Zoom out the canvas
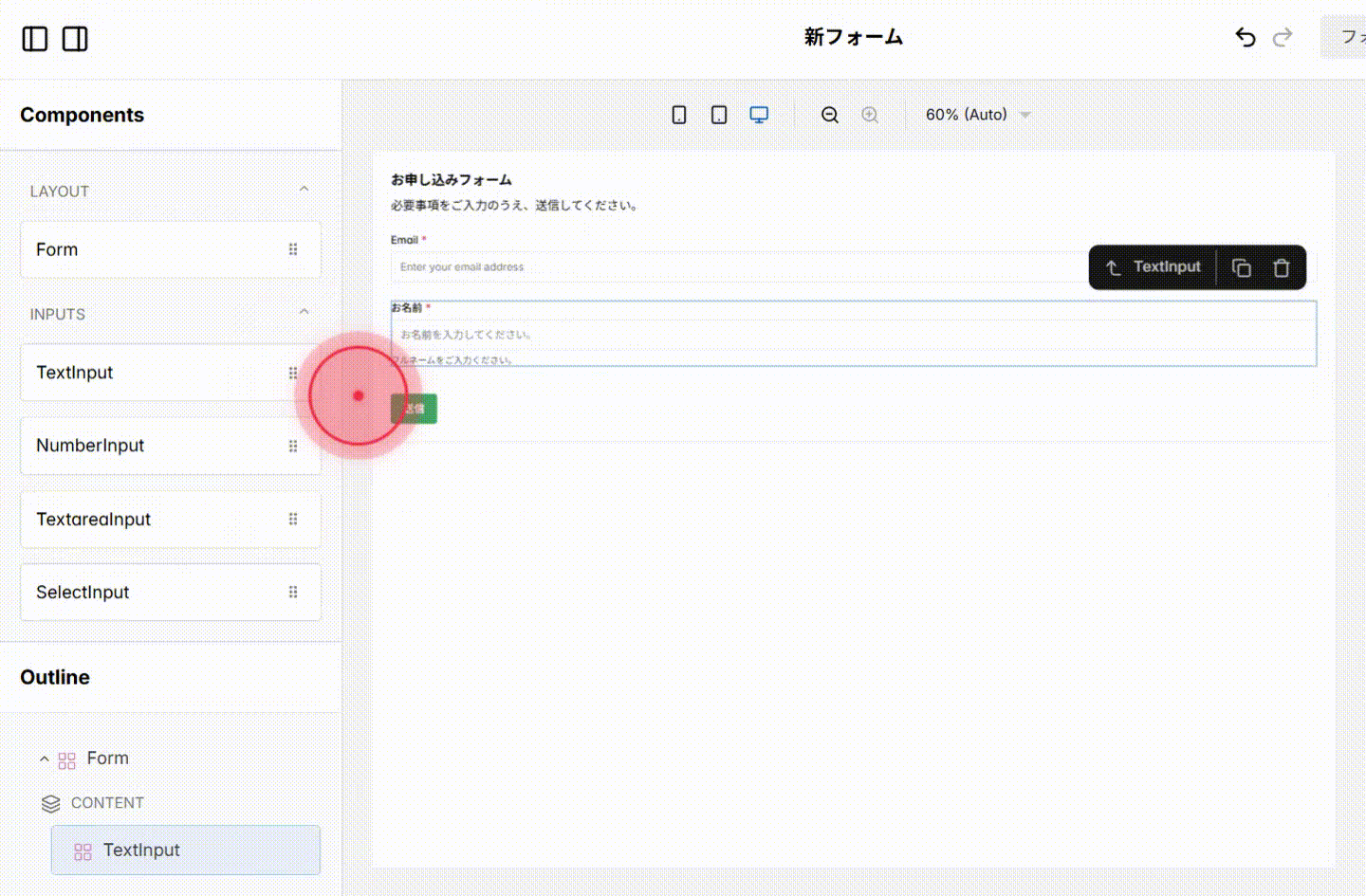This screenshot has width=1366, height=896. pyautogui.click(x=829, y=114)
